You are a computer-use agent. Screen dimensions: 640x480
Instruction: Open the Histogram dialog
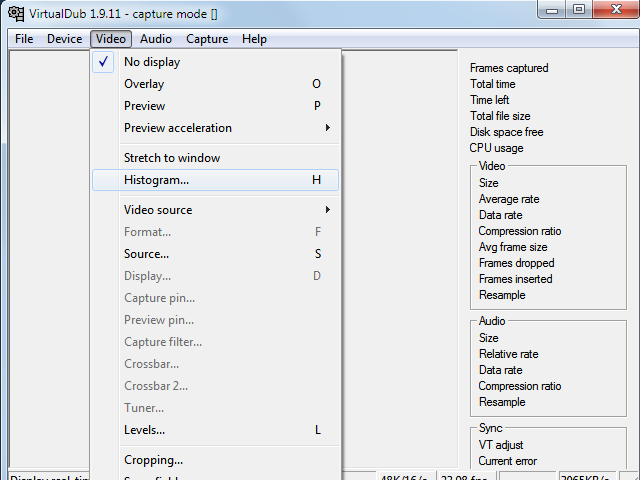[x=216, y=180]
